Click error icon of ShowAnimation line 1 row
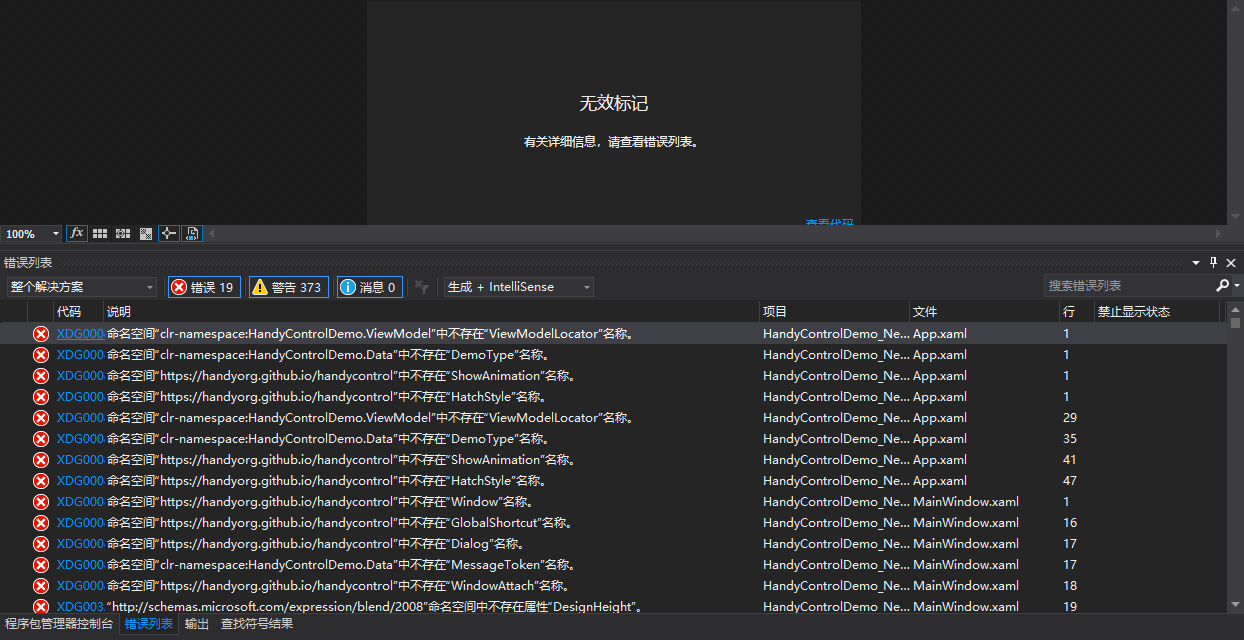Screen dimensions: 1244x640 tap(41, 376)
